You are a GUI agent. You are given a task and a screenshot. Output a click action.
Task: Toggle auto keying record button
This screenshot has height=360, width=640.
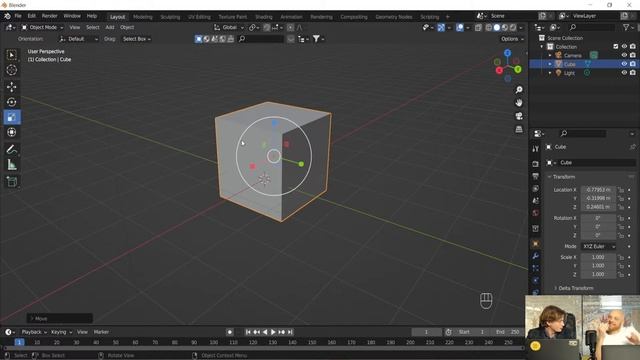(230, 332)
